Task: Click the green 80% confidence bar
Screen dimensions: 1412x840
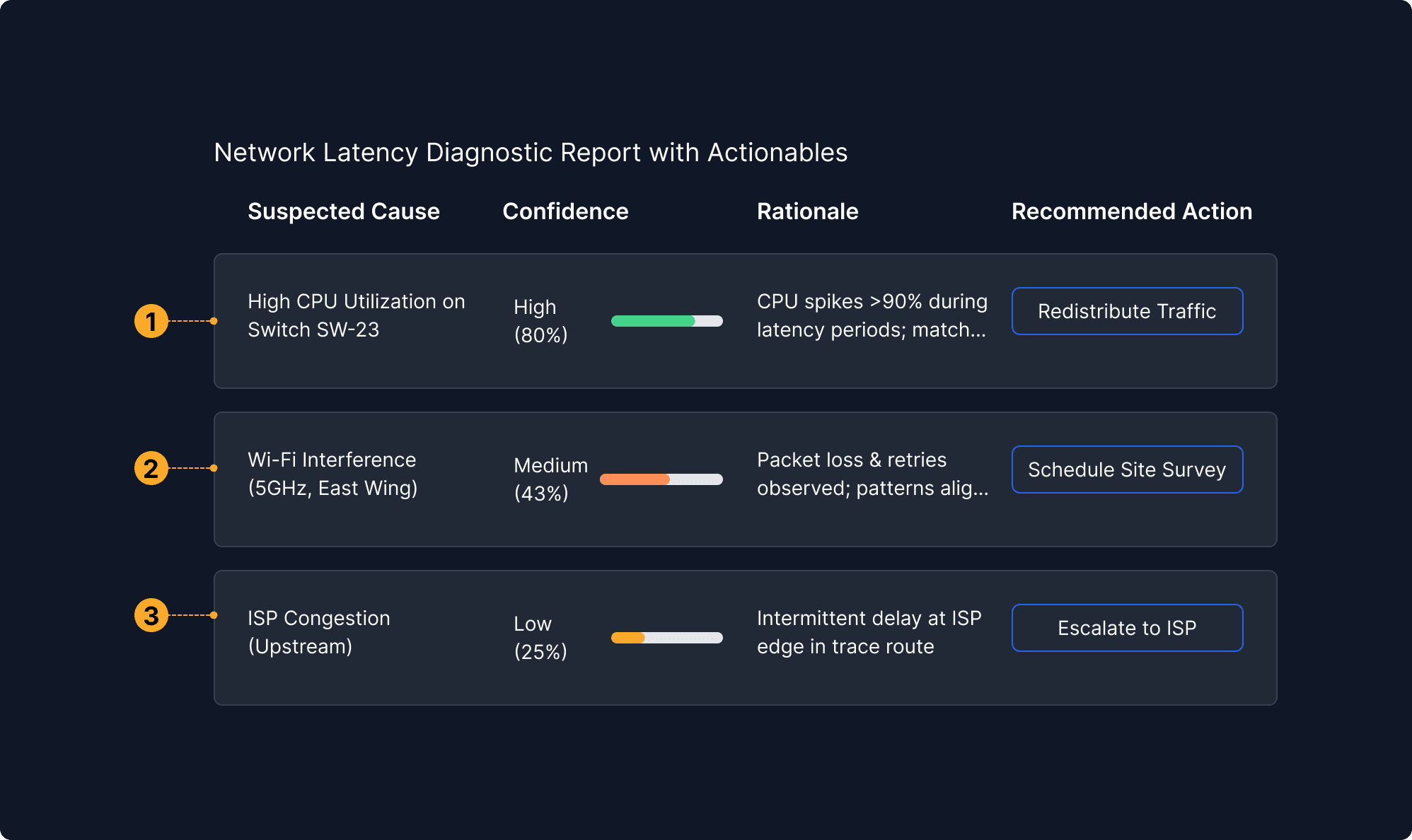Action: click(x=666, y=321)
